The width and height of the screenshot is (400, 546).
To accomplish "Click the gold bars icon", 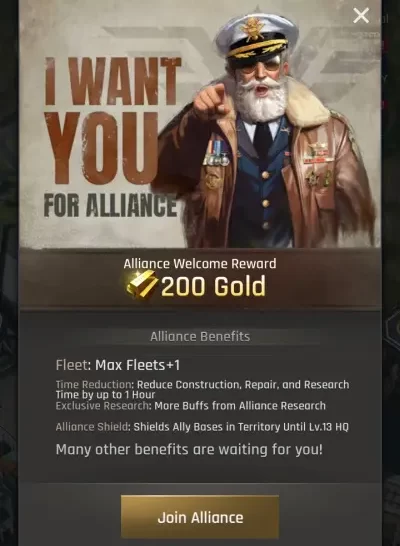I will pyautogui.click(x=142, y=284).
